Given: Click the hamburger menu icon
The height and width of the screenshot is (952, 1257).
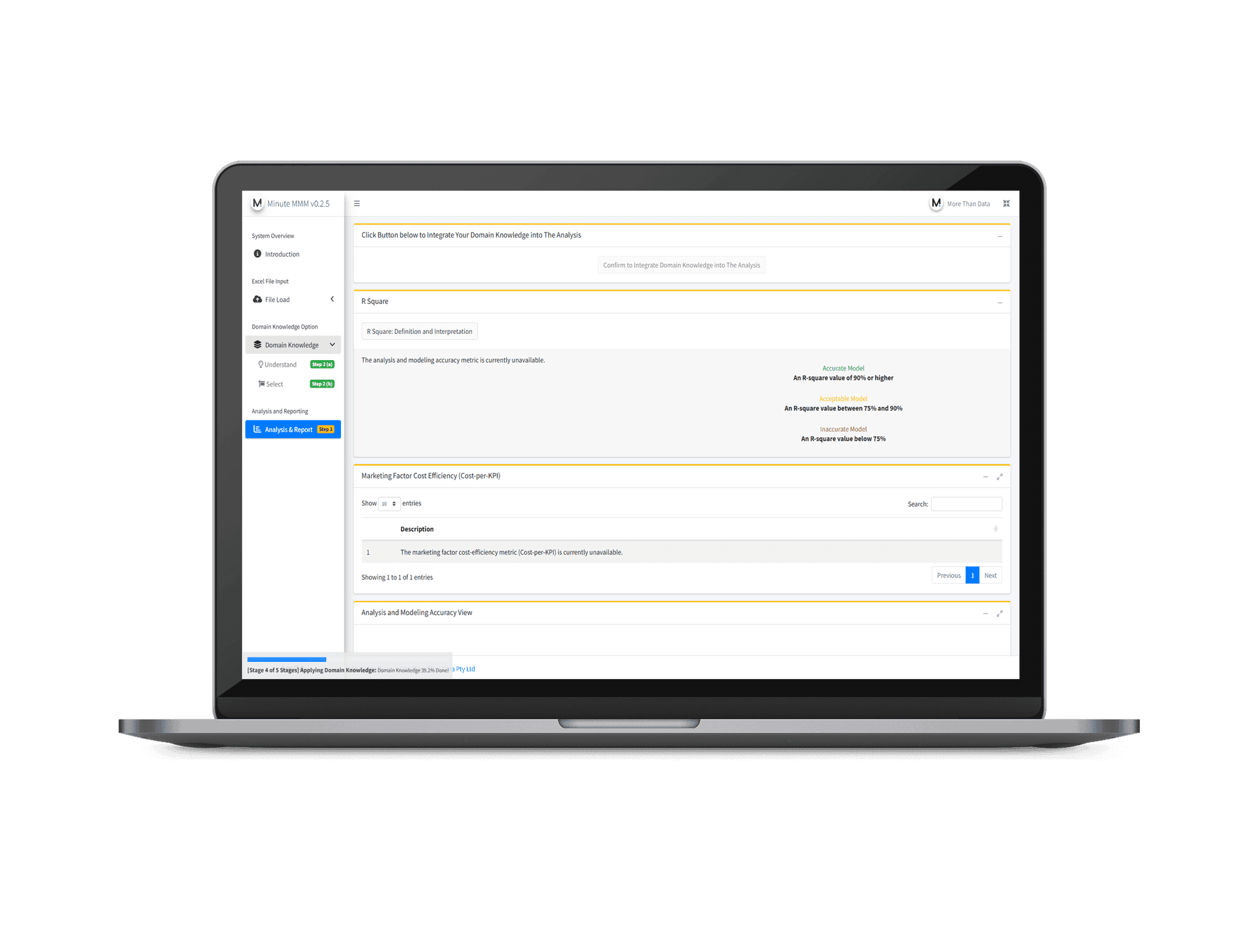Looking at the screenshot, I should click(357, 203).
